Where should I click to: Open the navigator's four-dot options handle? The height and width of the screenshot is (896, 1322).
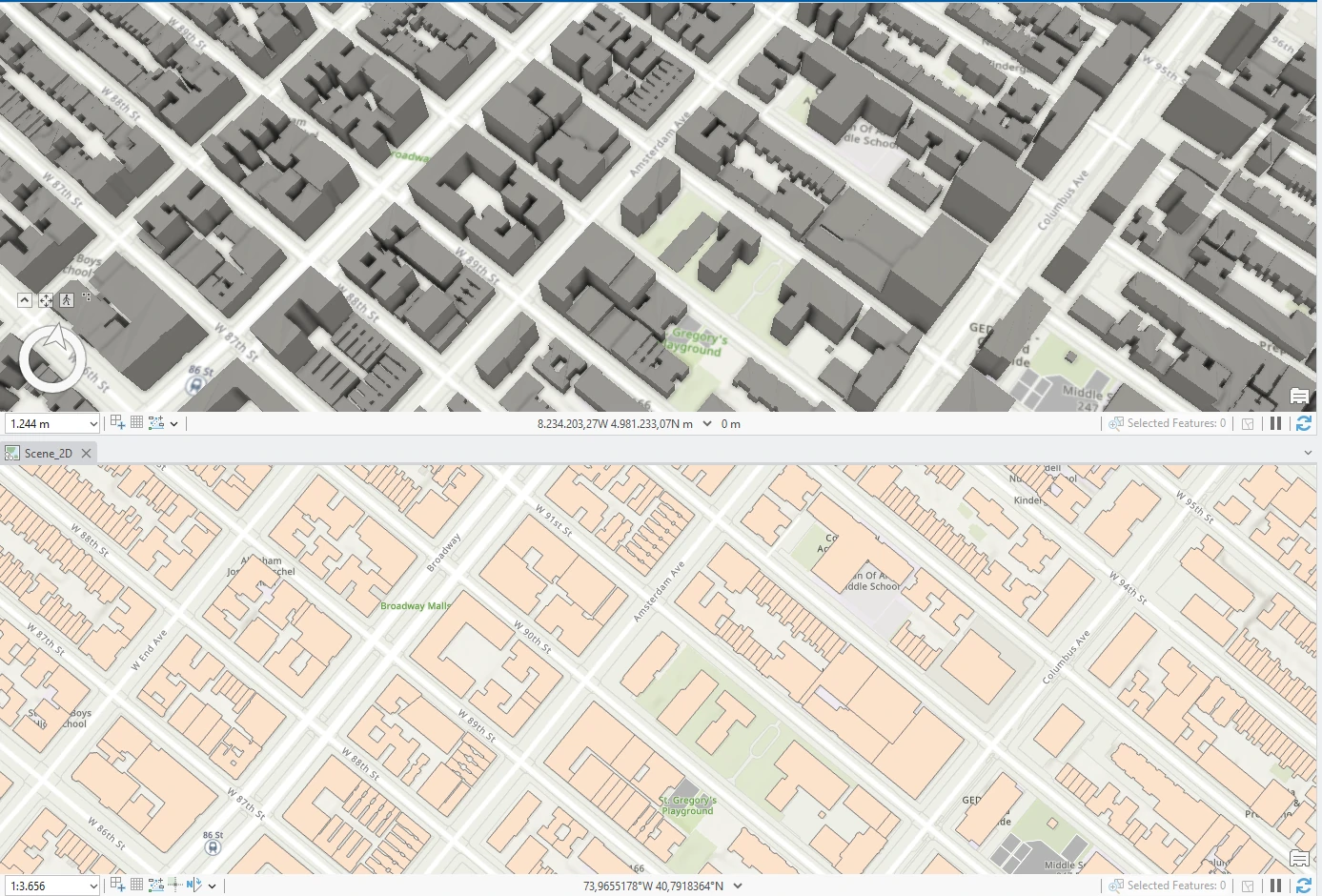(87, 296)
